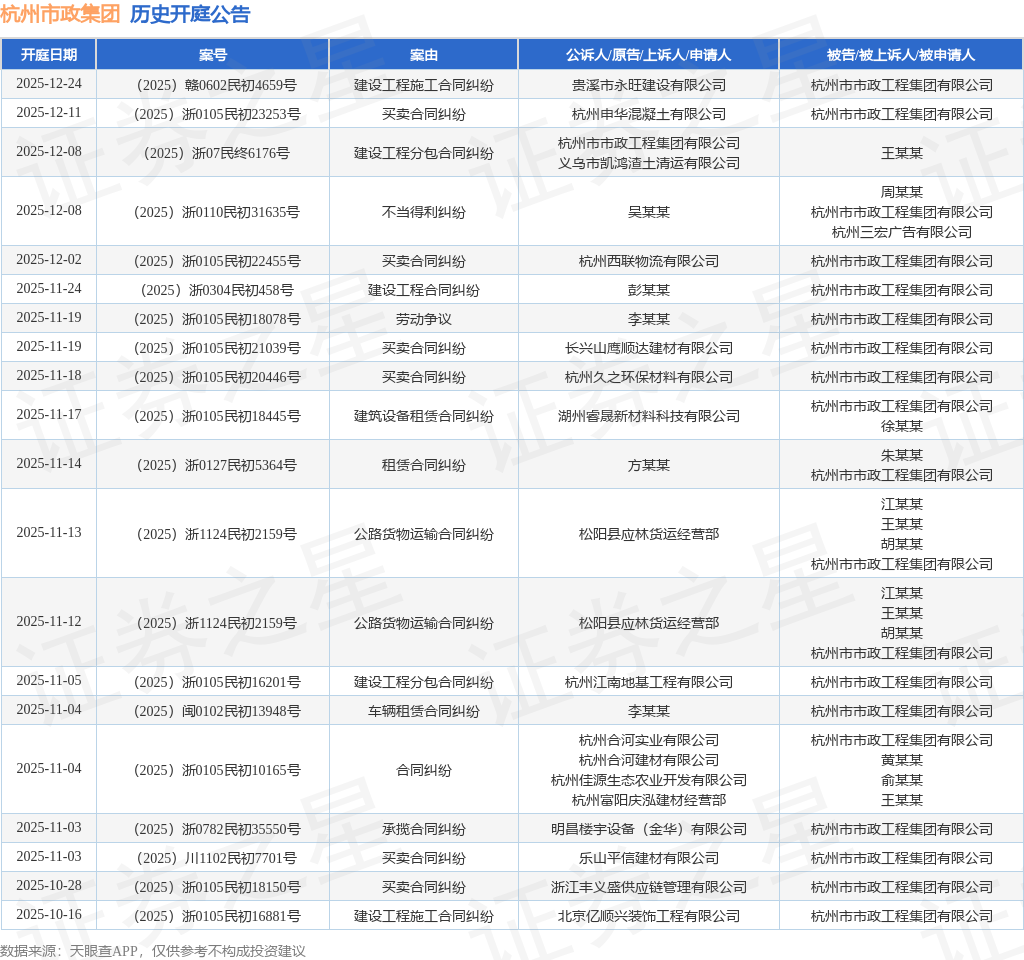This screenshot has width=1024, height=960.
Task: Click date cell 2025-11-24
Action: click(x=49, y=288)
